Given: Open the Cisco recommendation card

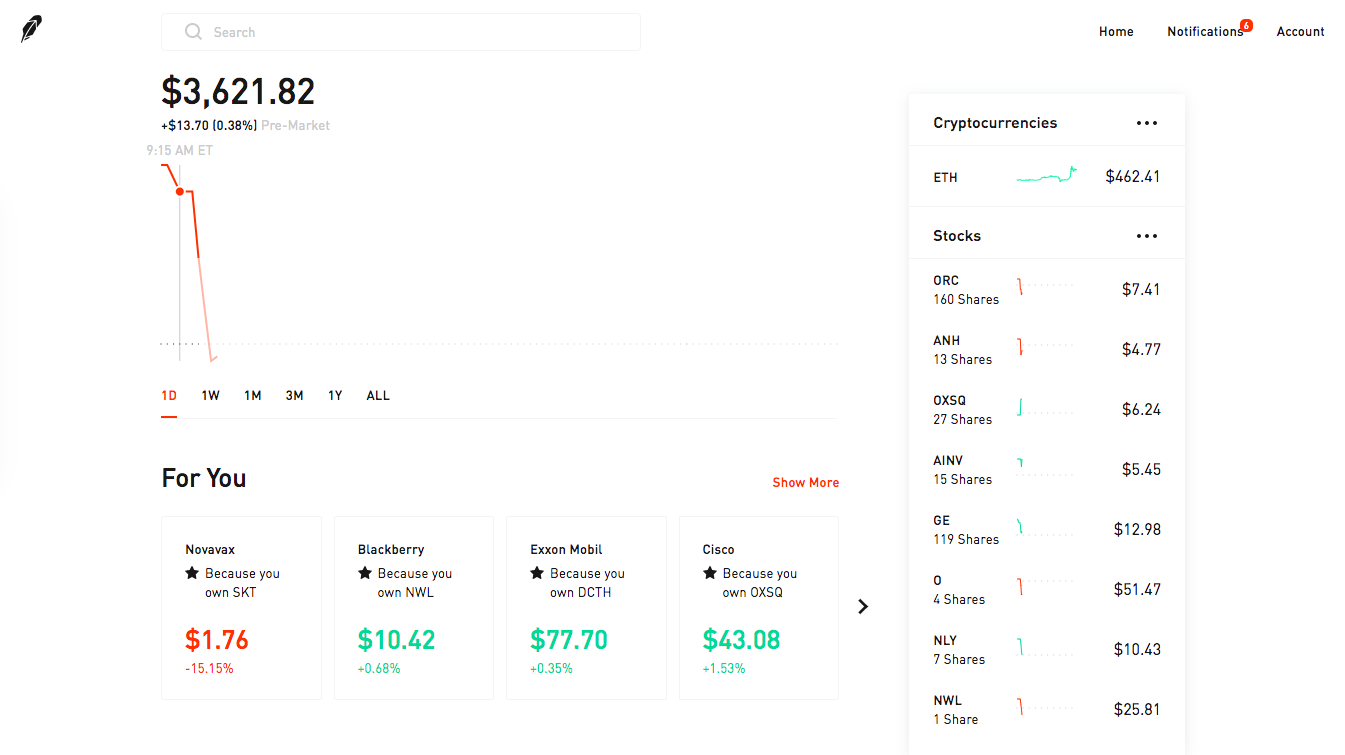Looking at the screenshot, I should point(759,608).
